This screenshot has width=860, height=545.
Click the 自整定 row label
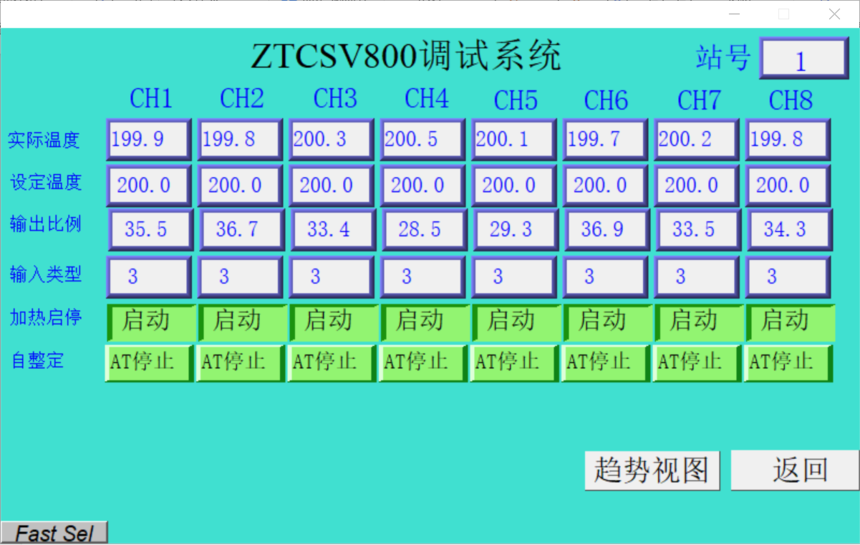(37, 360)
